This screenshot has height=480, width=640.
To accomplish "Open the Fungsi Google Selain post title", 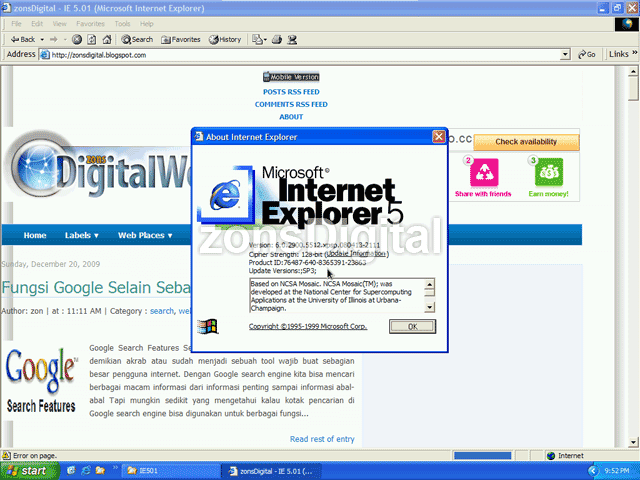I will pos(96,287).
